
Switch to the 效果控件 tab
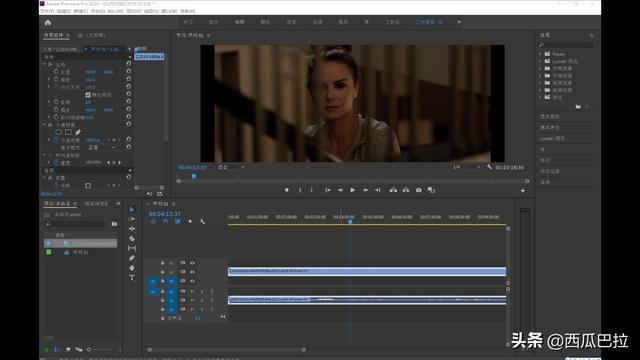57,36
